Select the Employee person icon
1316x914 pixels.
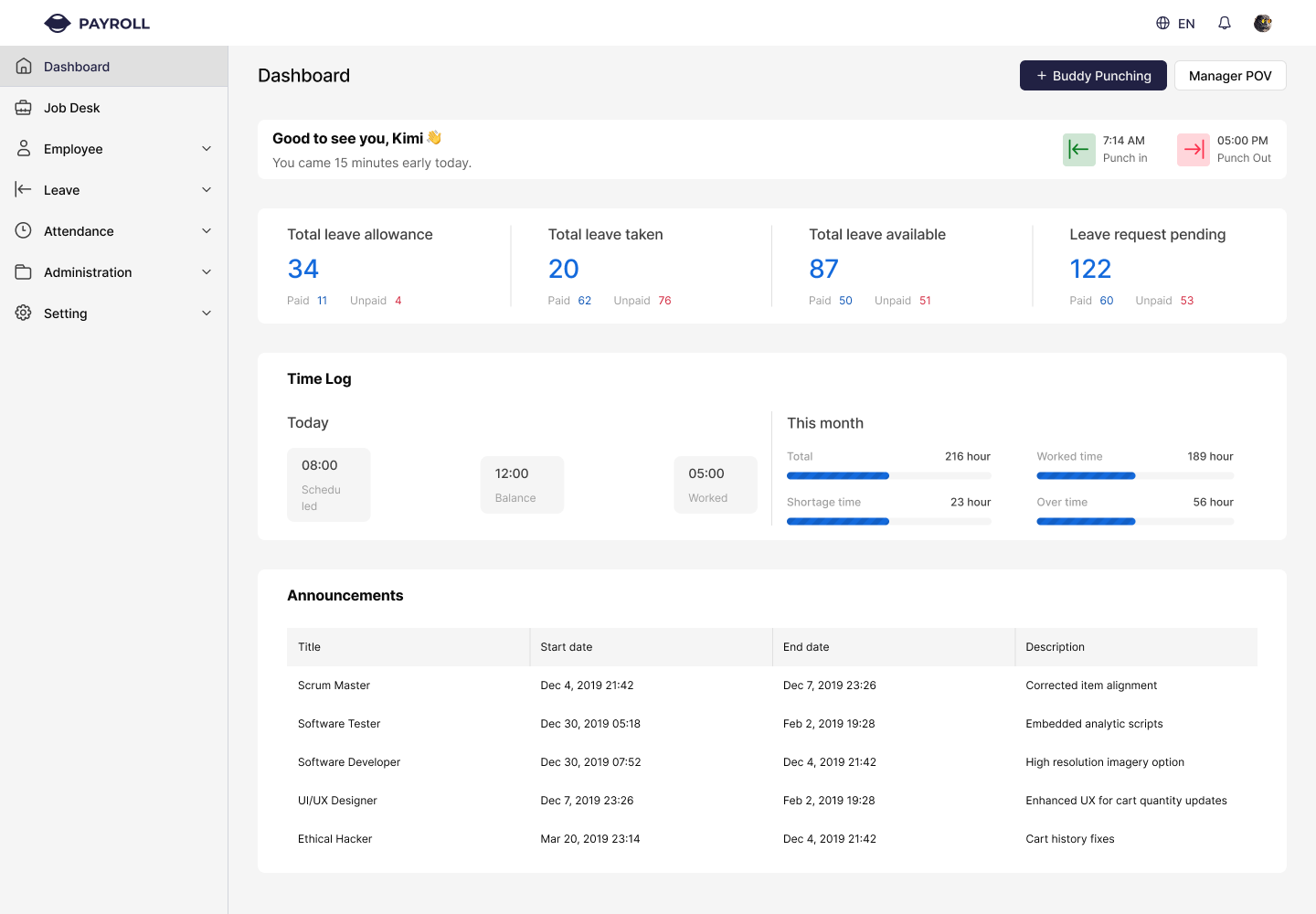pos(23,148)
